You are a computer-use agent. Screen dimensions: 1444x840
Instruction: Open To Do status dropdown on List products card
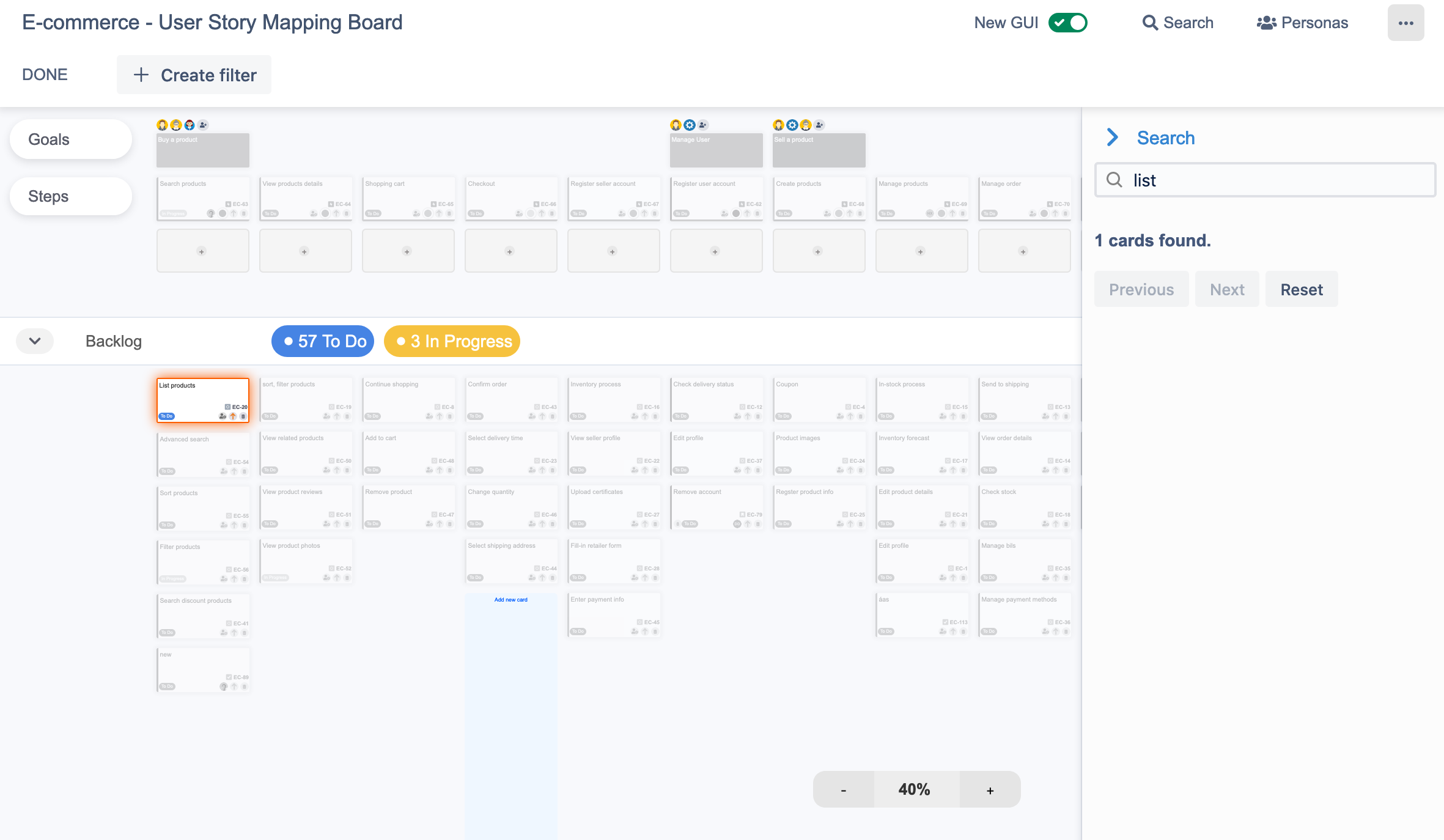(x=167, y=416)
